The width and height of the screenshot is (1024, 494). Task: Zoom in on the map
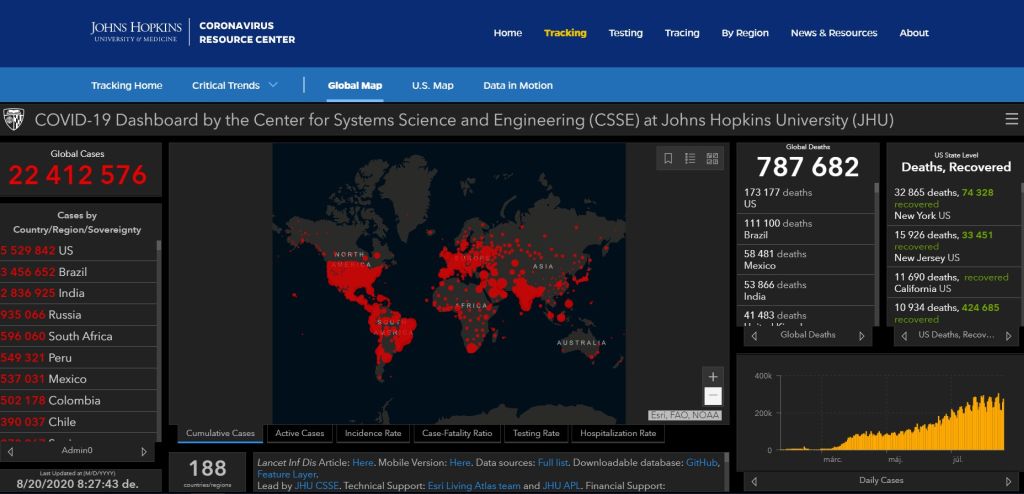point(713,376)
